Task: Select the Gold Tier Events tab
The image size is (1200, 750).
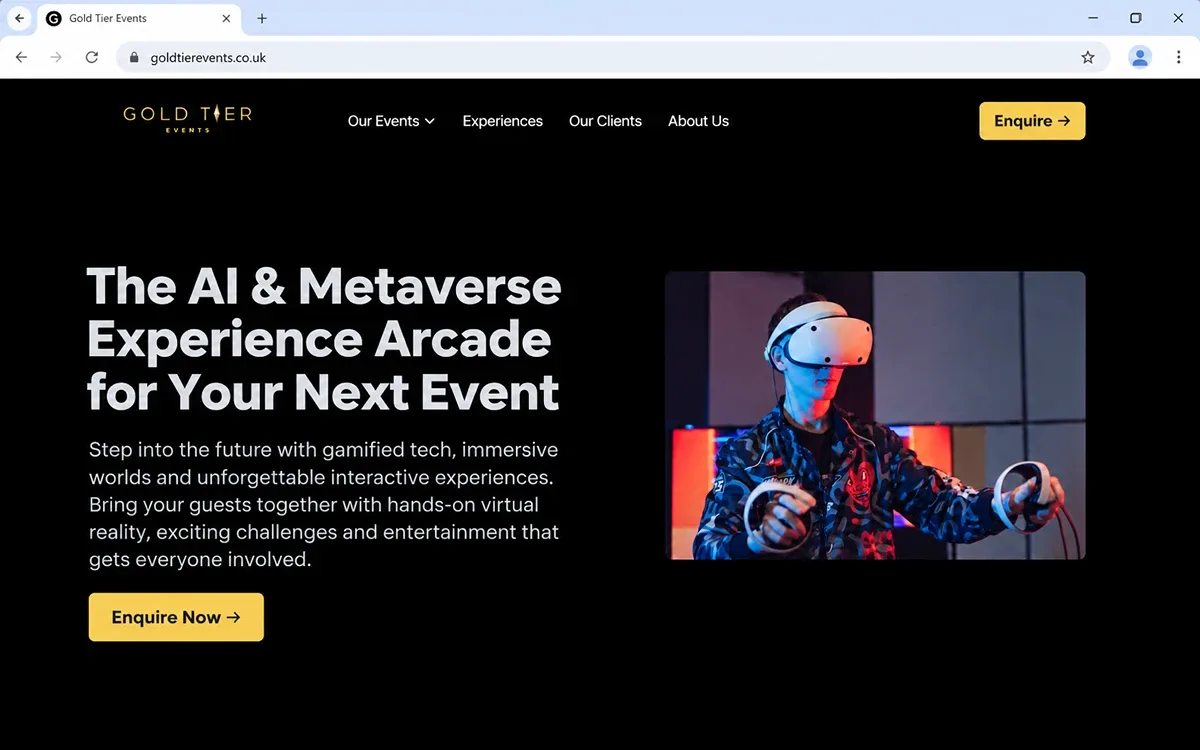Action: (138, 18)
